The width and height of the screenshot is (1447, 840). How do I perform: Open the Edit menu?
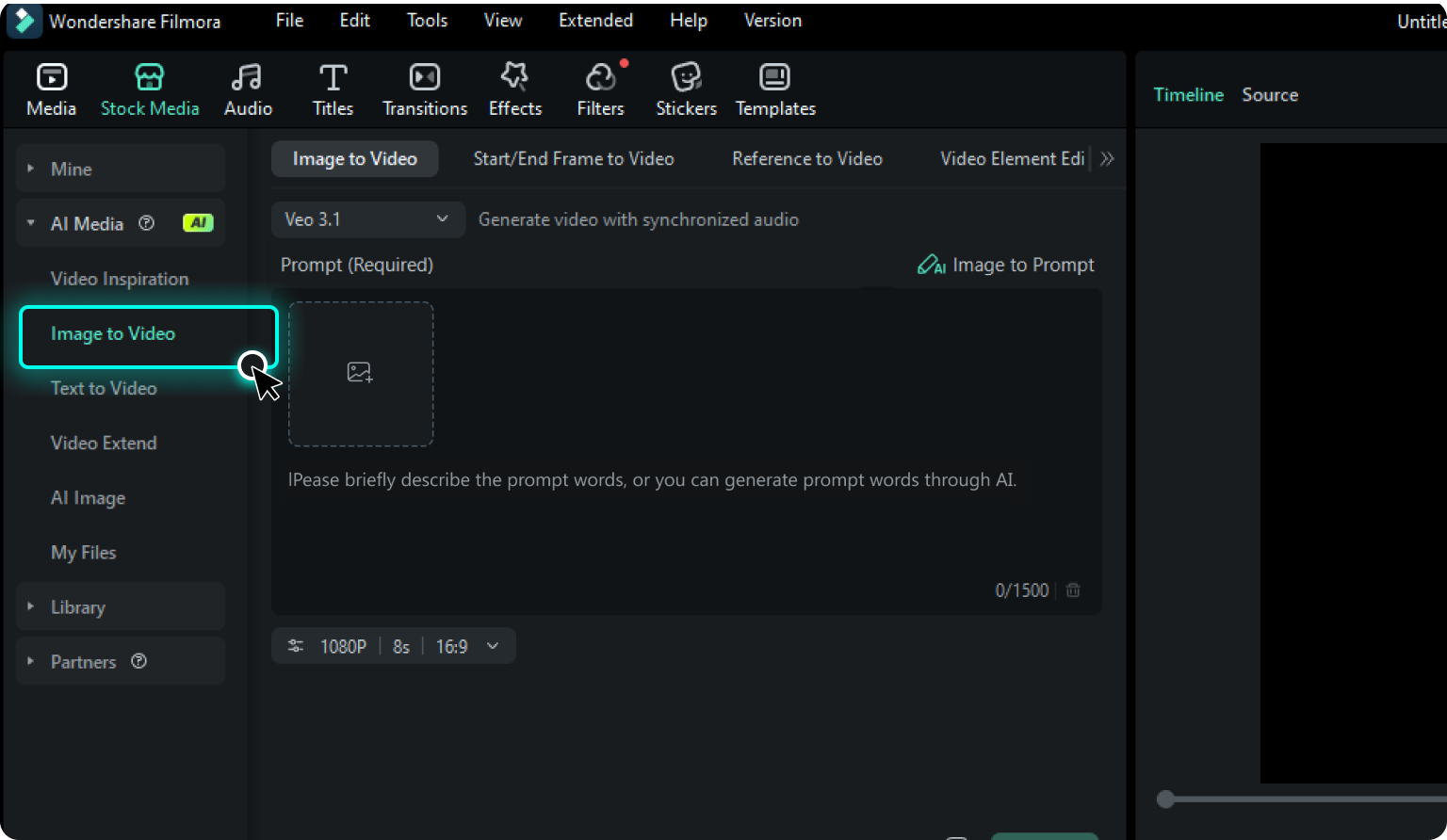pos(354,21)
